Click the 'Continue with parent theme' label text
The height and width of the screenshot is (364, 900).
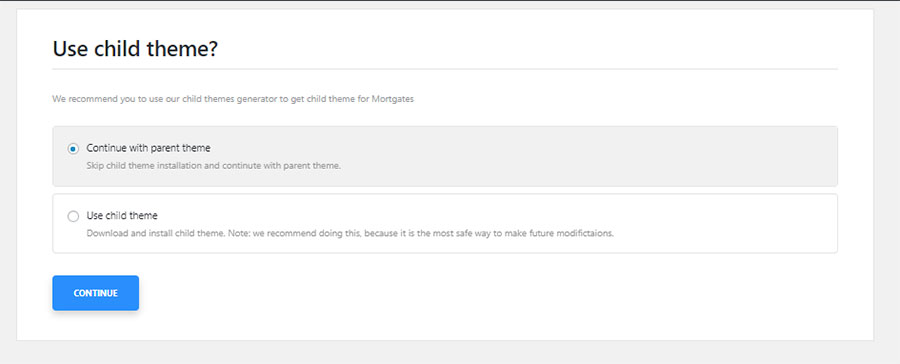click(148, 148)
